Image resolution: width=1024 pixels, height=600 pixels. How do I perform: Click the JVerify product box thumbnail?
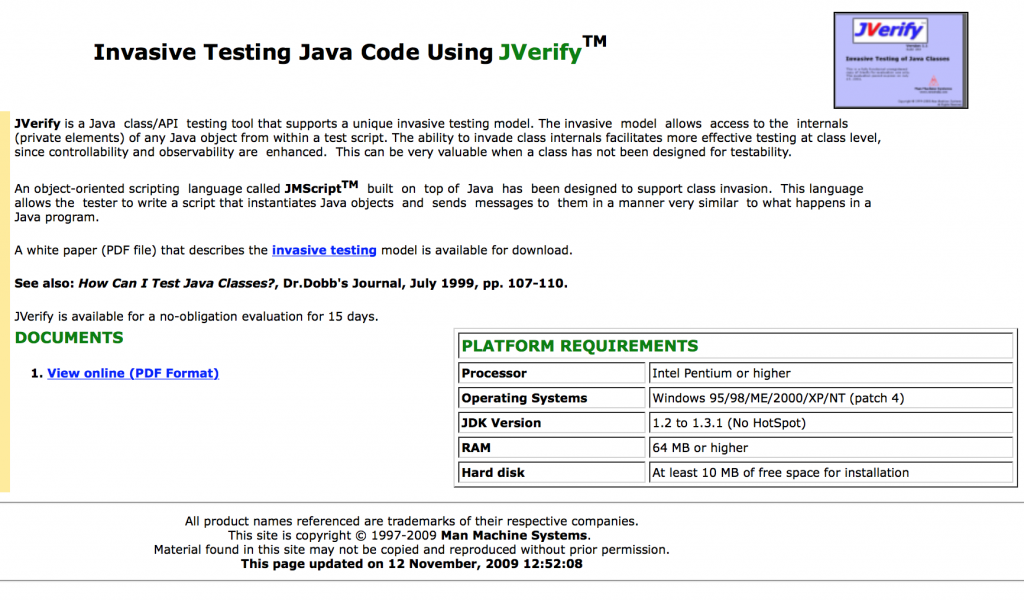pyautogui.click(x=901, y=60)
